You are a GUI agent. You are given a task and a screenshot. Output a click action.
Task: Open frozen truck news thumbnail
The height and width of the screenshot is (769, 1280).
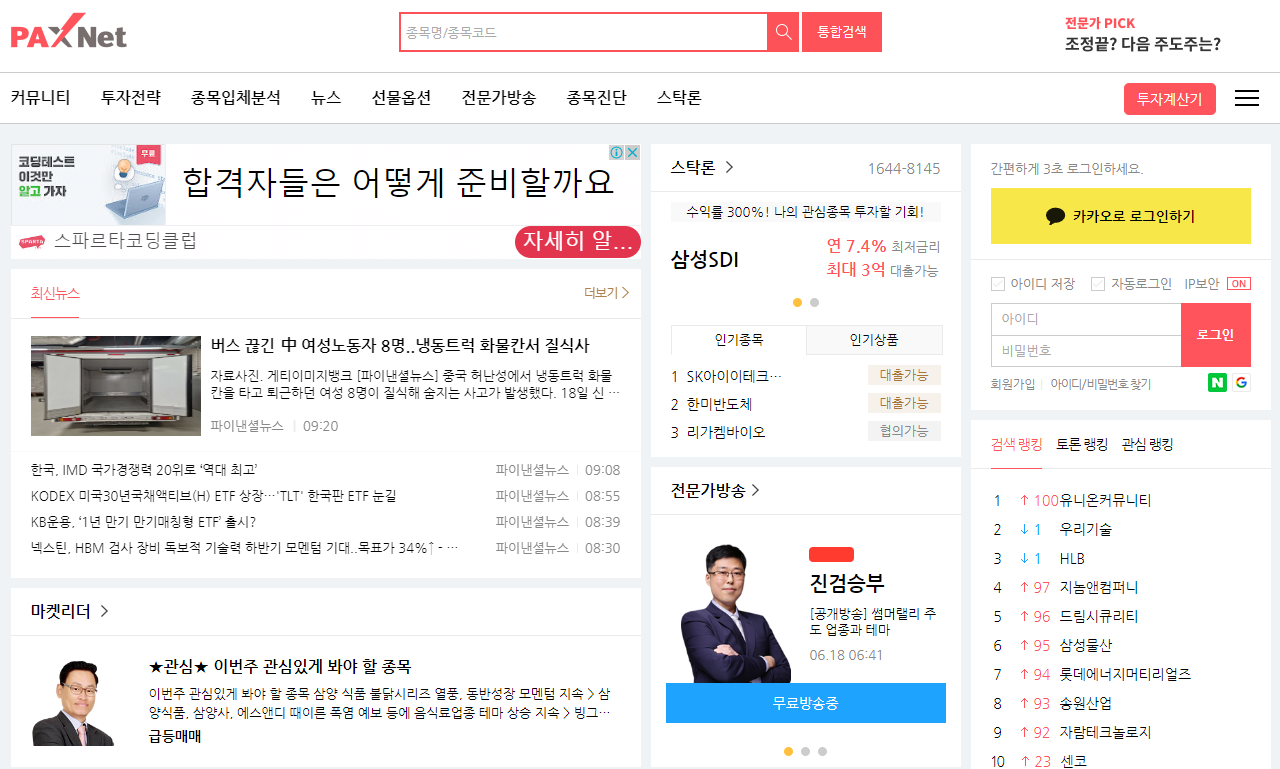[116, 386]
